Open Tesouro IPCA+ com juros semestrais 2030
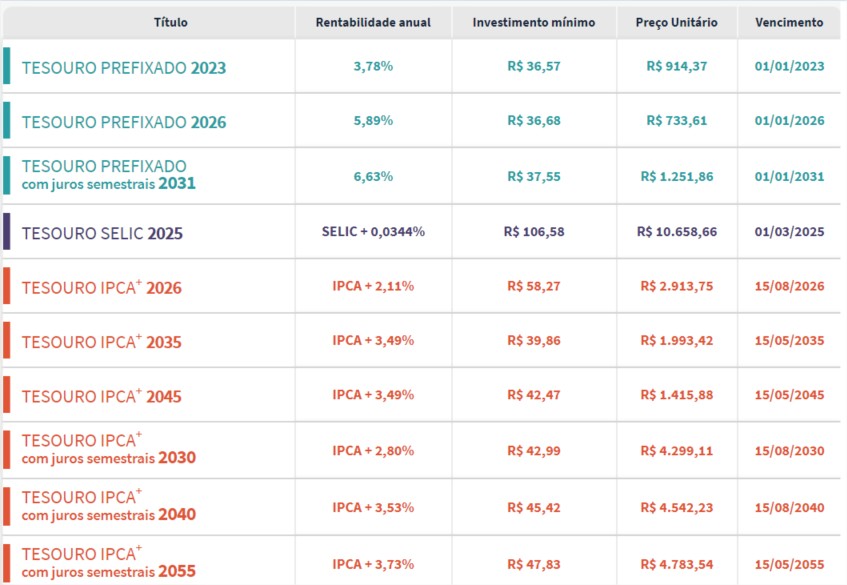847x585 pixels. [x=109, y=449]
